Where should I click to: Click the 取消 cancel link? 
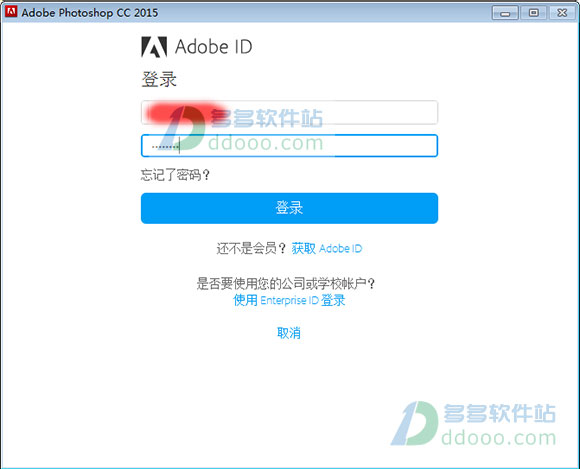(289, 333)
